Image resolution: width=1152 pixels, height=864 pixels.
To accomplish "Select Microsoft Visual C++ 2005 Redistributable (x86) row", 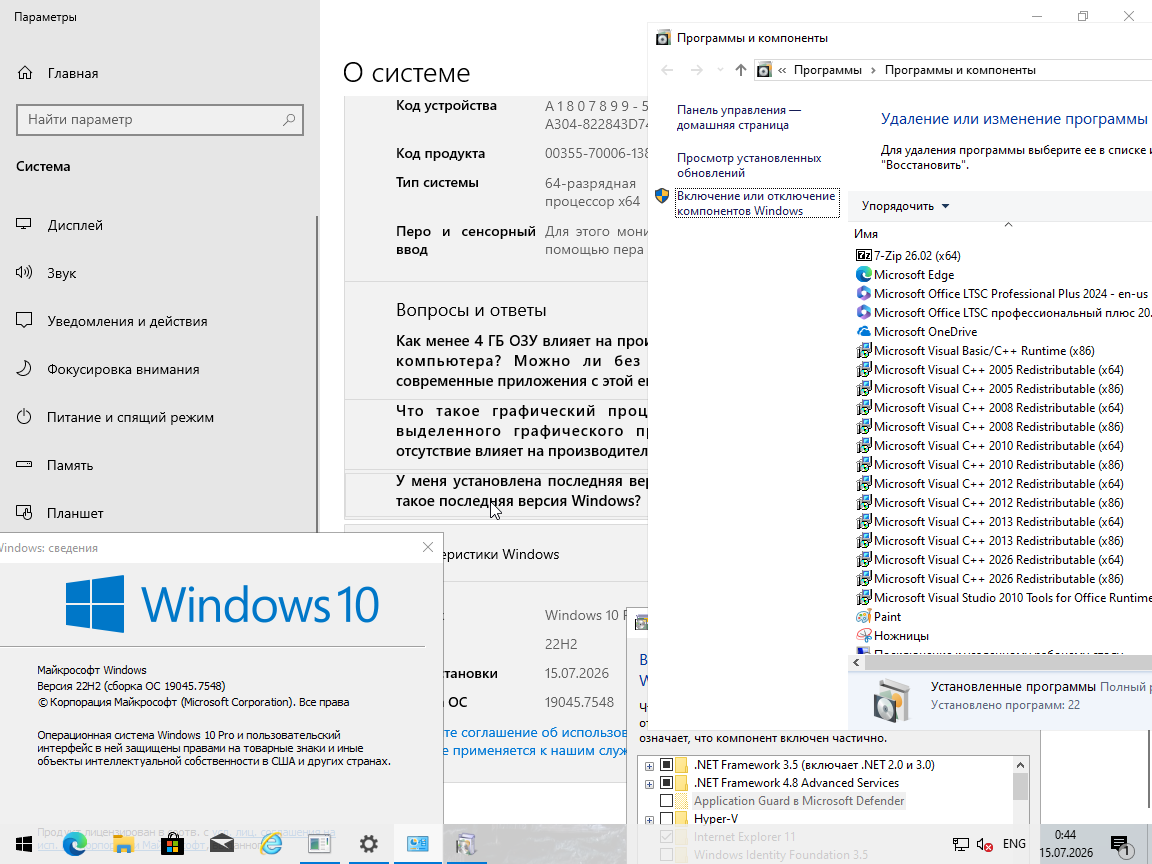I will (990, 389).
